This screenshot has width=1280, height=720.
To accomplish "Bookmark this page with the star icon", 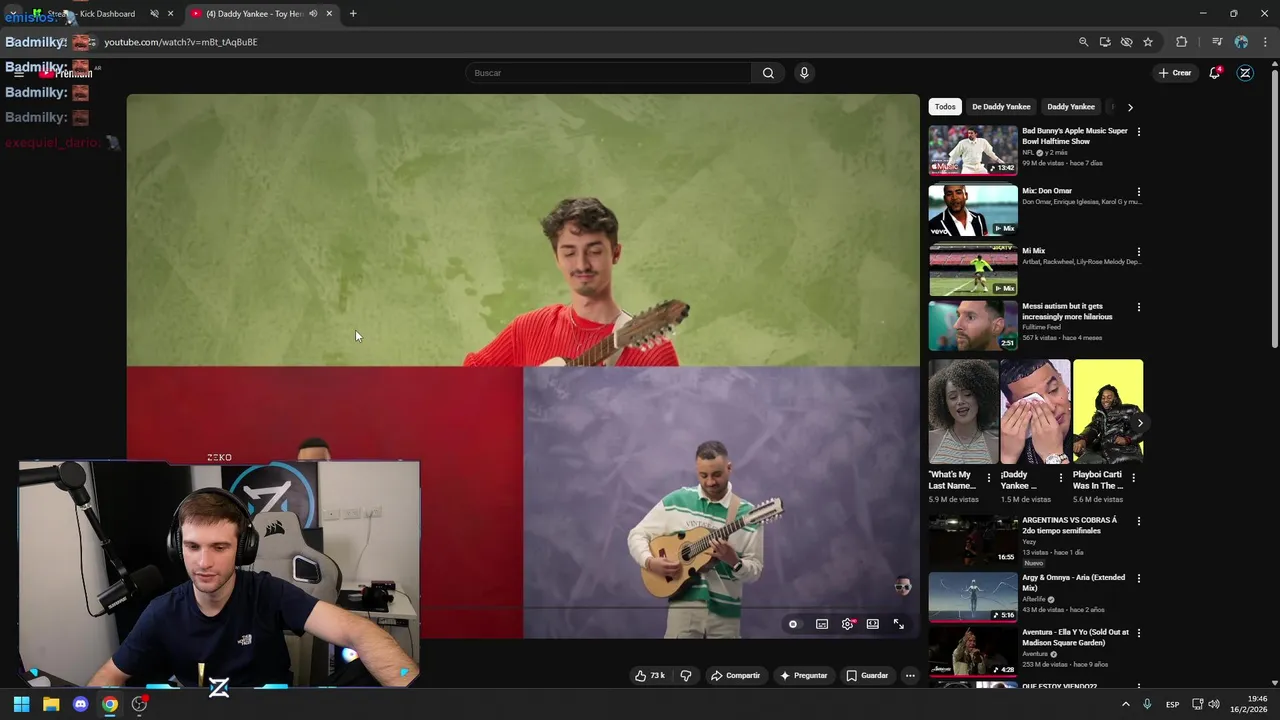I will (x=1148, y=42).
